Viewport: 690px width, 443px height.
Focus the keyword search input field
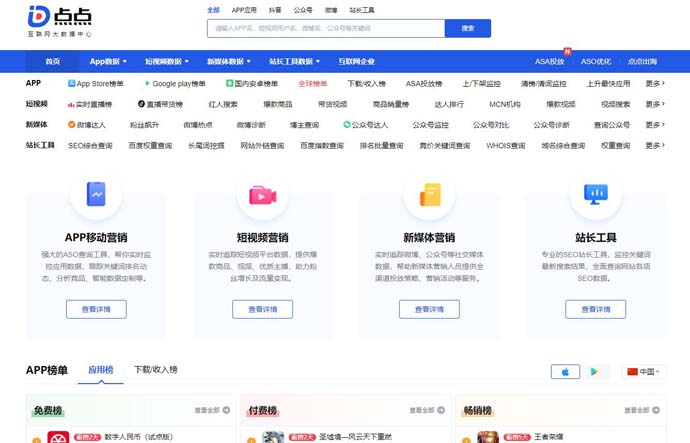[326, 28]
